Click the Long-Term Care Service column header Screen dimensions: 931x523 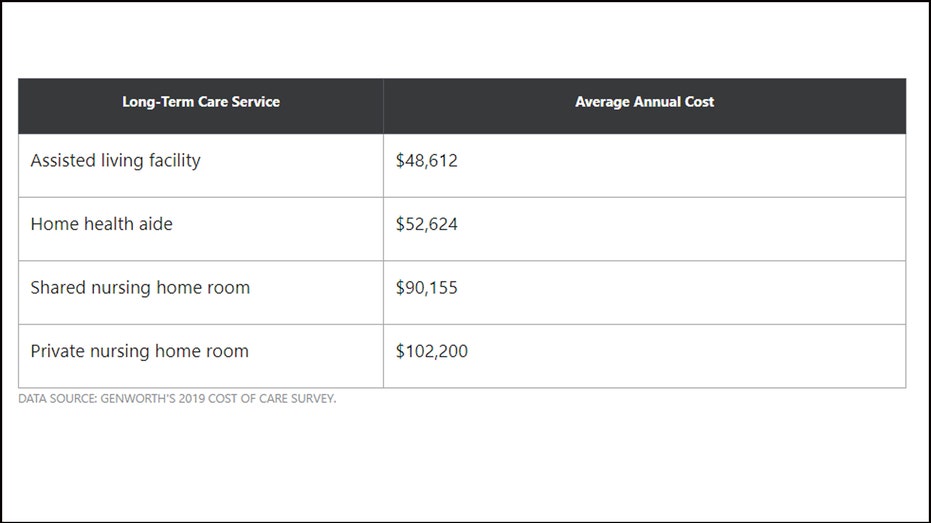click(x=201, y=106)
